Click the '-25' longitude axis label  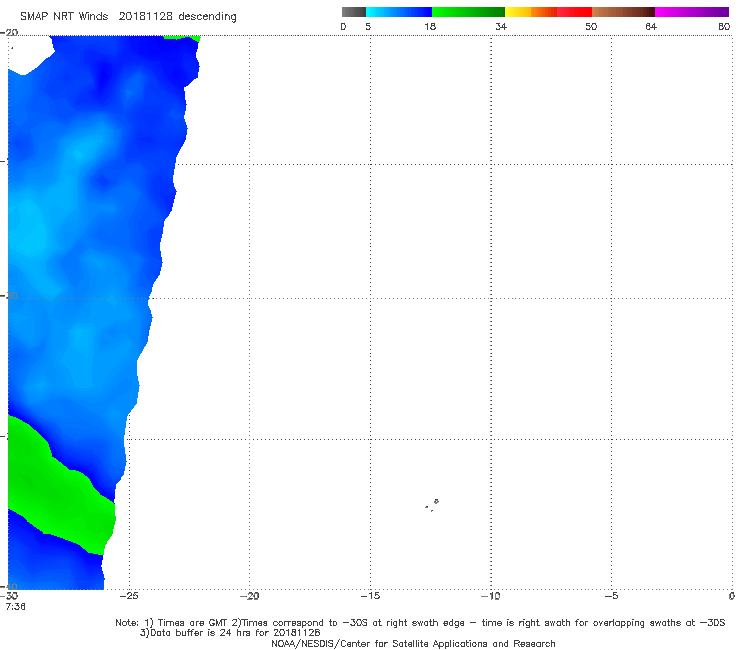[x=129, y=596]
